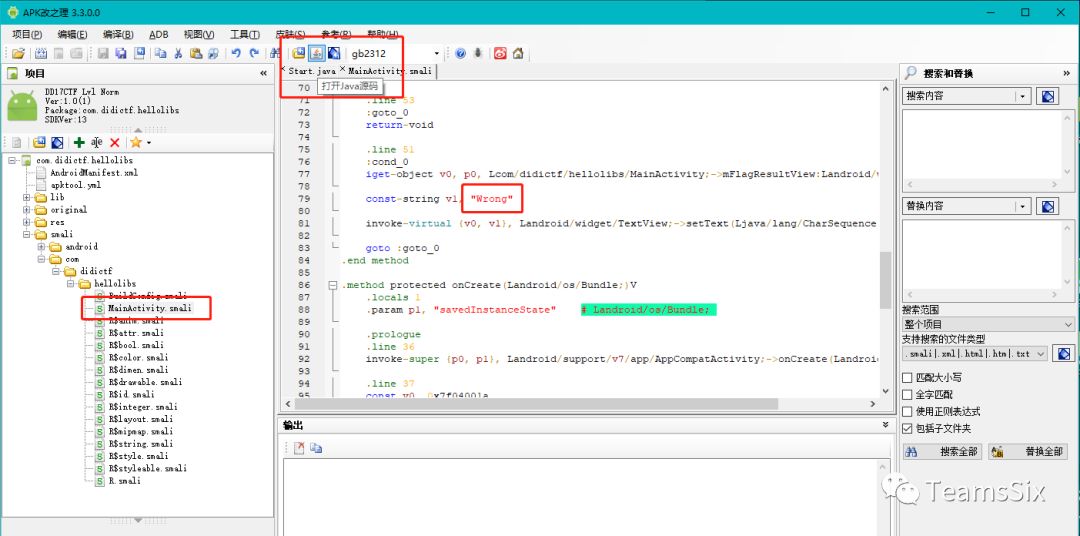Screen dimensions: 1080x536
Task: Click the blue icon left of the gb2312 box
Action: pyautogui.click(x=334, y=53)
